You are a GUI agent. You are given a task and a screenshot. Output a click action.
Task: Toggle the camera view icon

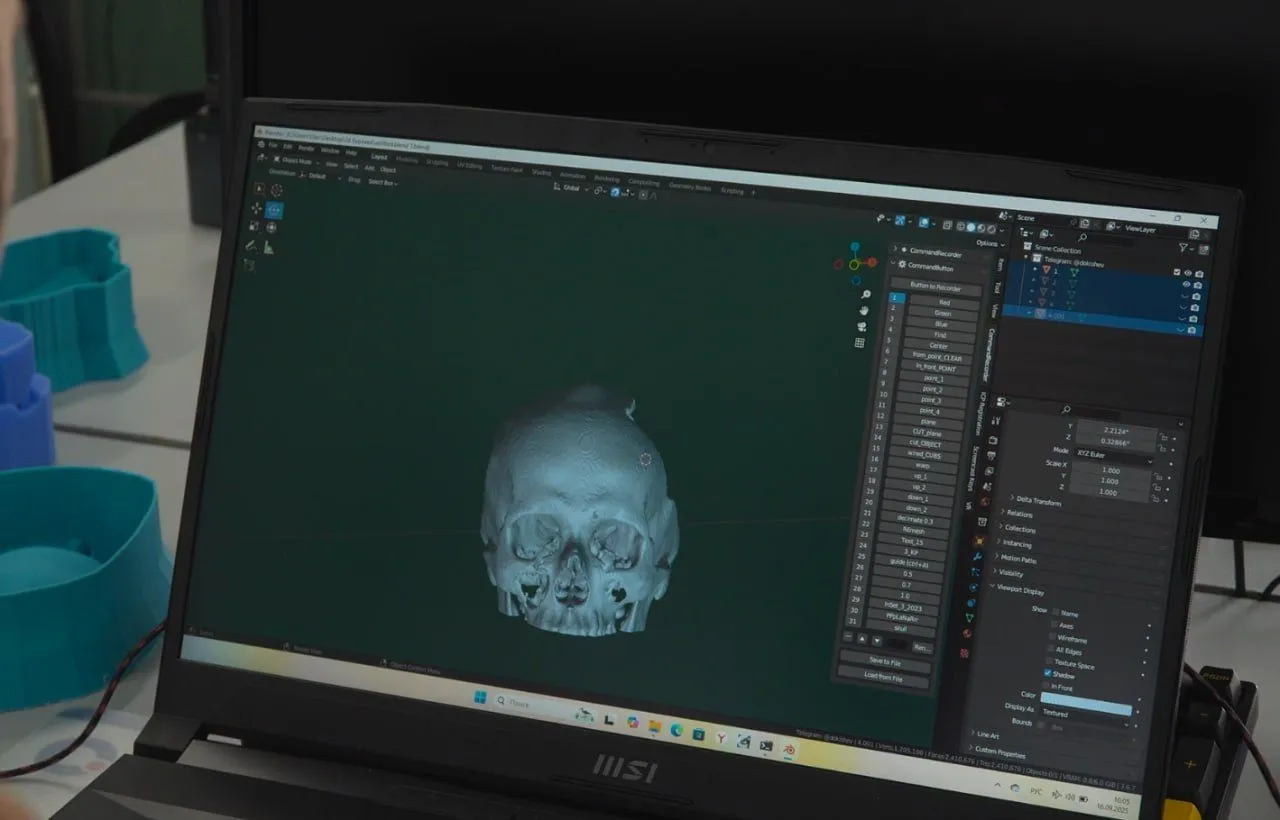[x=861, y=326]
